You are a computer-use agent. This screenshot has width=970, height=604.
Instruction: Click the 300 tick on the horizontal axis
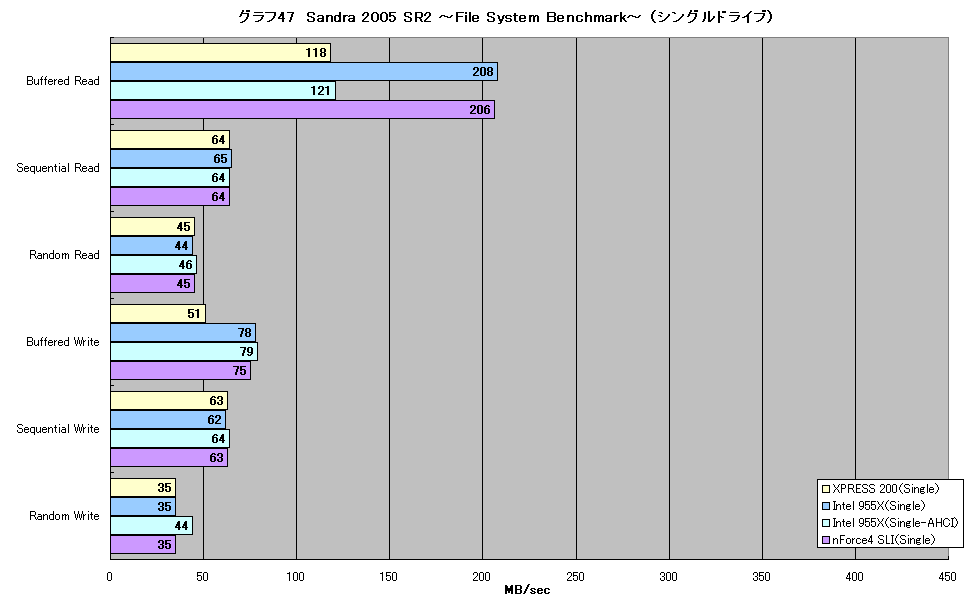tap(668, 577)
